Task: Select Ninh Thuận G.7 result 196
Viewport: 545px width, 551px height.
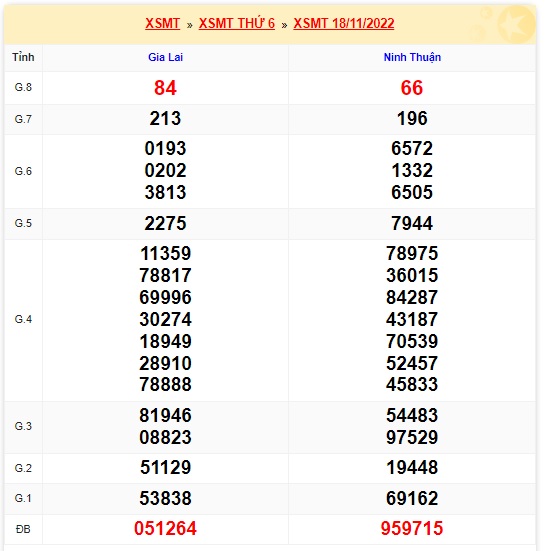Action: pyautogui.click(x=412, y=118)
